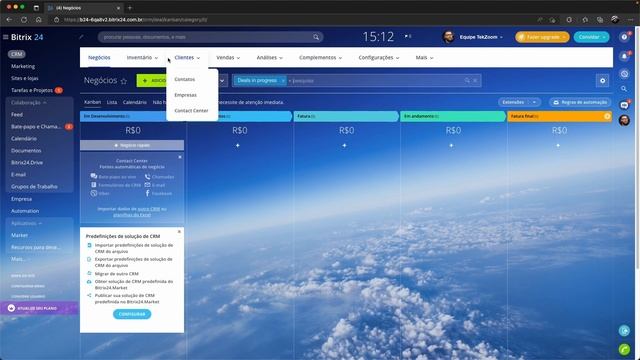Remove the Deals in progress filter tag

282,81
